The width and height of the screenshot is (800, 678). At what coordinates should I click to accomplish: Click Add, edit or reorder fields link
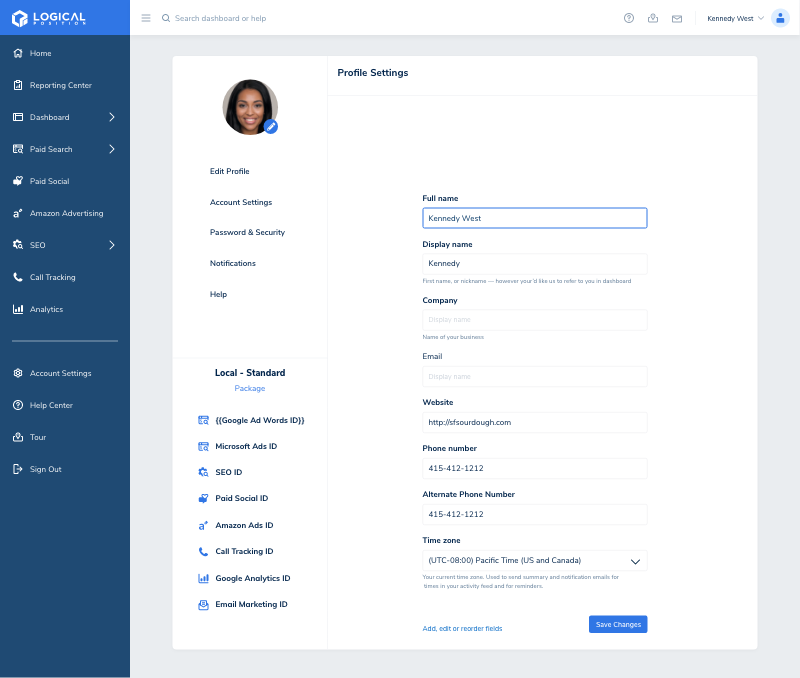coord(462,629)
